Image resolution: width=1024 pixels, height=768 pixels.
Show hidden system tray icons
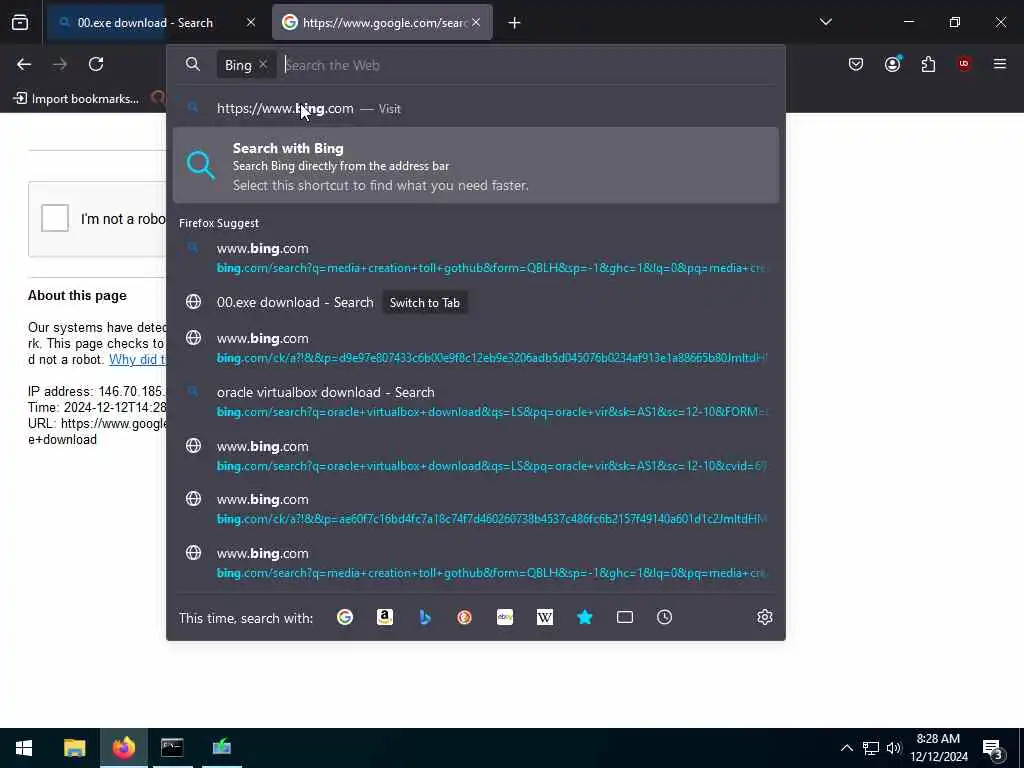846,748
